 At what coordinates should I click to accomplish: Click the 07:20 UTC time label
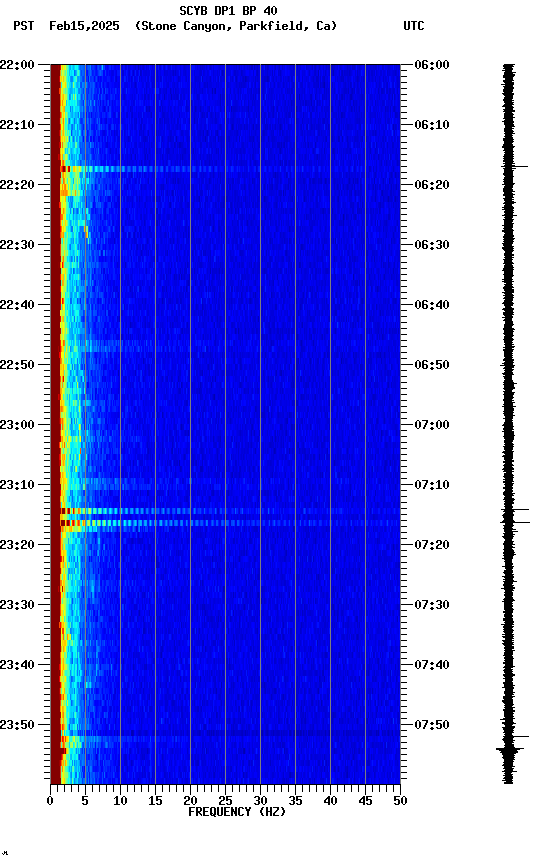click(x=432, y=546)
